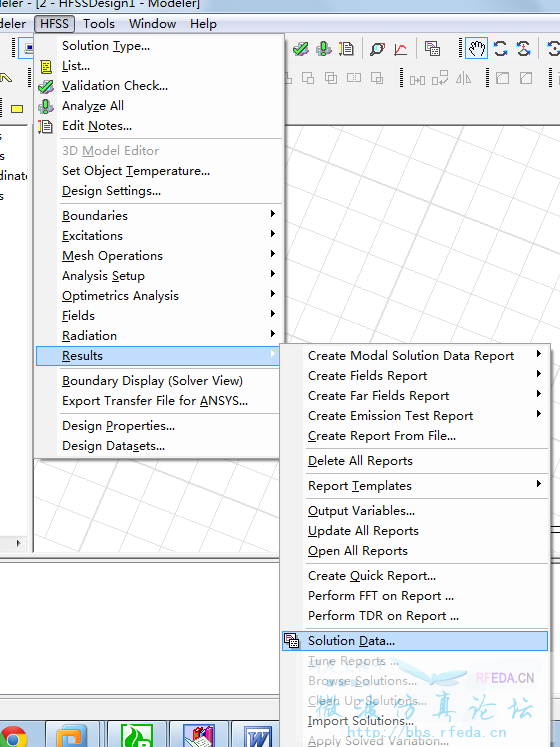
Task: Choose Solution Type from HFSS menu
Action: click(161, 46)
